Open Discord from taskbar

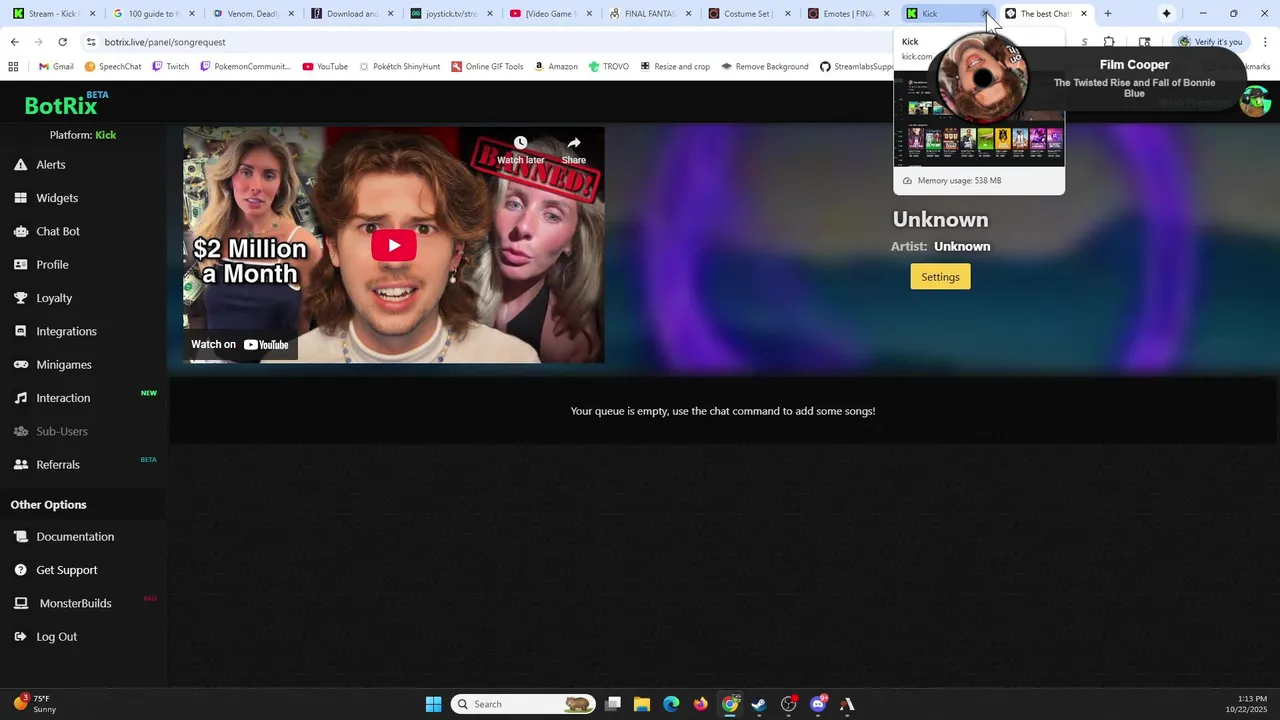(818, 704)
